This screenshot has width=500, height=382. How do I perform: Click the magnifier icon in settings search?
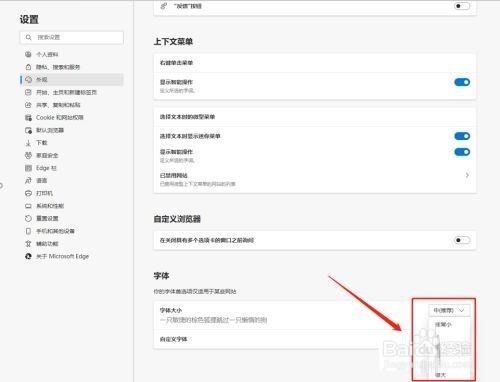coord(29,37)
